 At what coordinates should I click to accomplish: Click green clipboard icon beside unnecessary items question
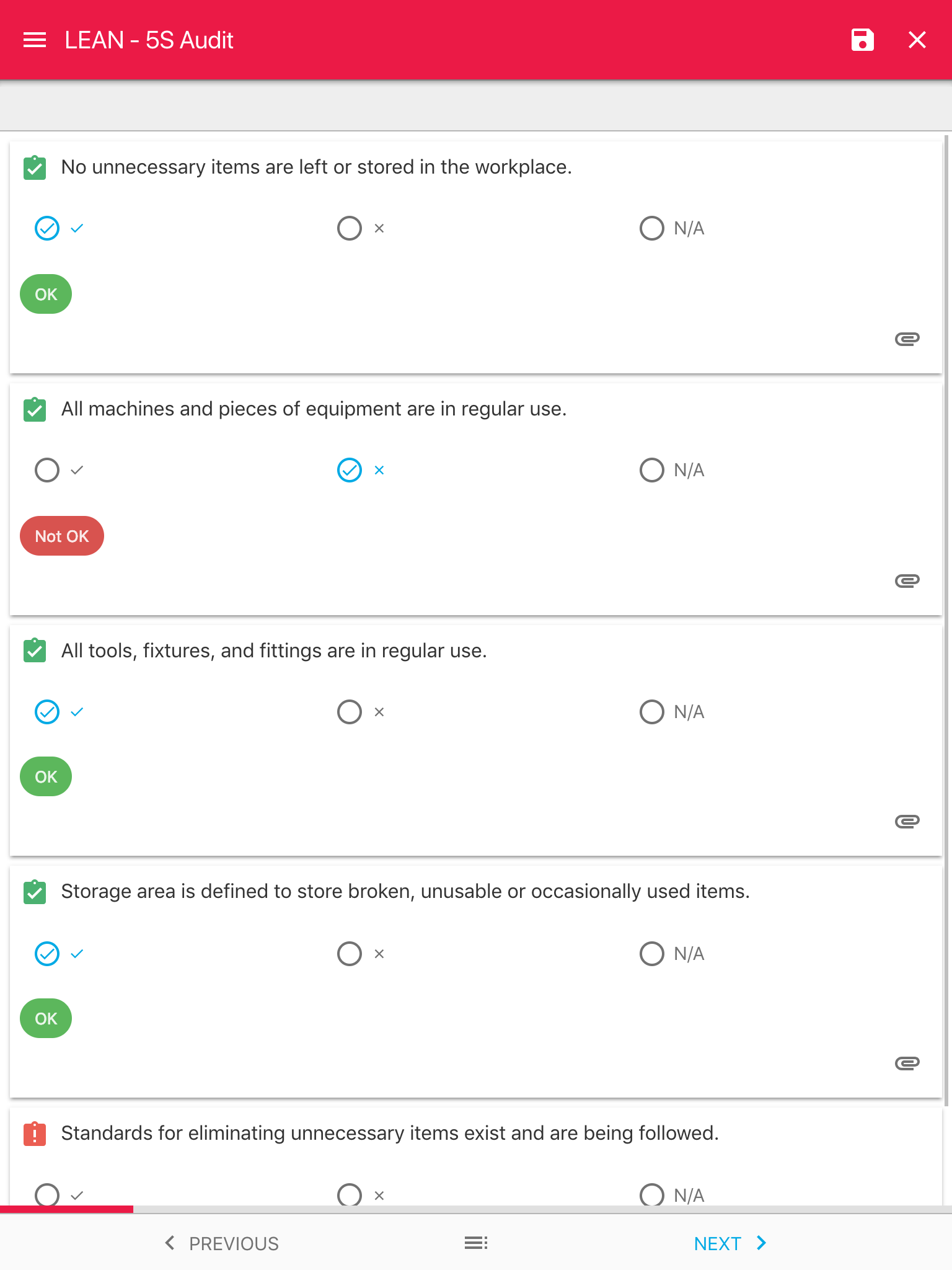click(35, 167)
